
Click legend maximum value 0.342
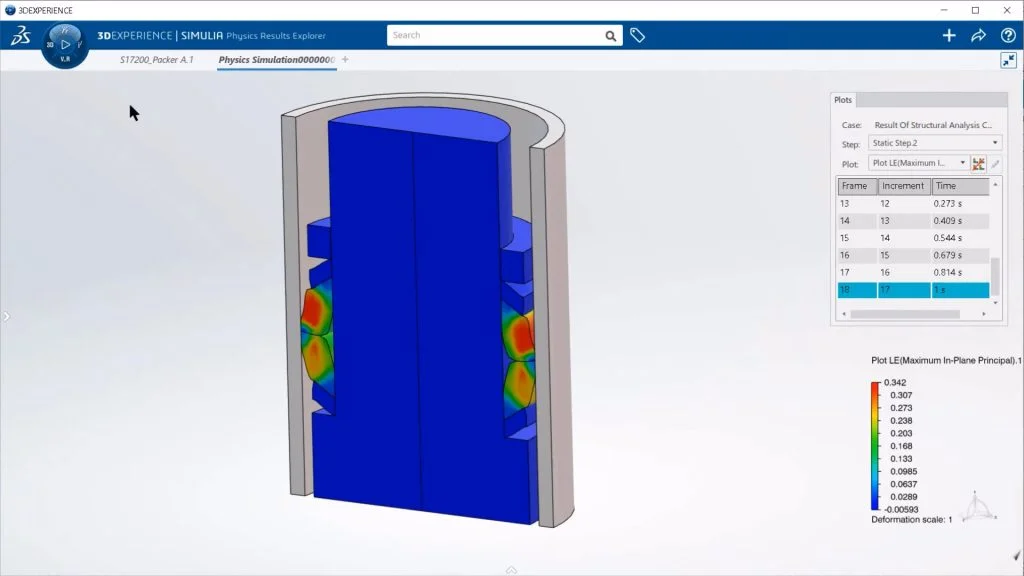pos(895,383)
